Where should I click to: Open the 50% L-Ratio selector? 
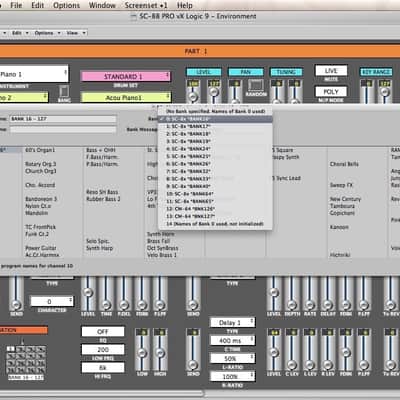[x=232, y=358]
